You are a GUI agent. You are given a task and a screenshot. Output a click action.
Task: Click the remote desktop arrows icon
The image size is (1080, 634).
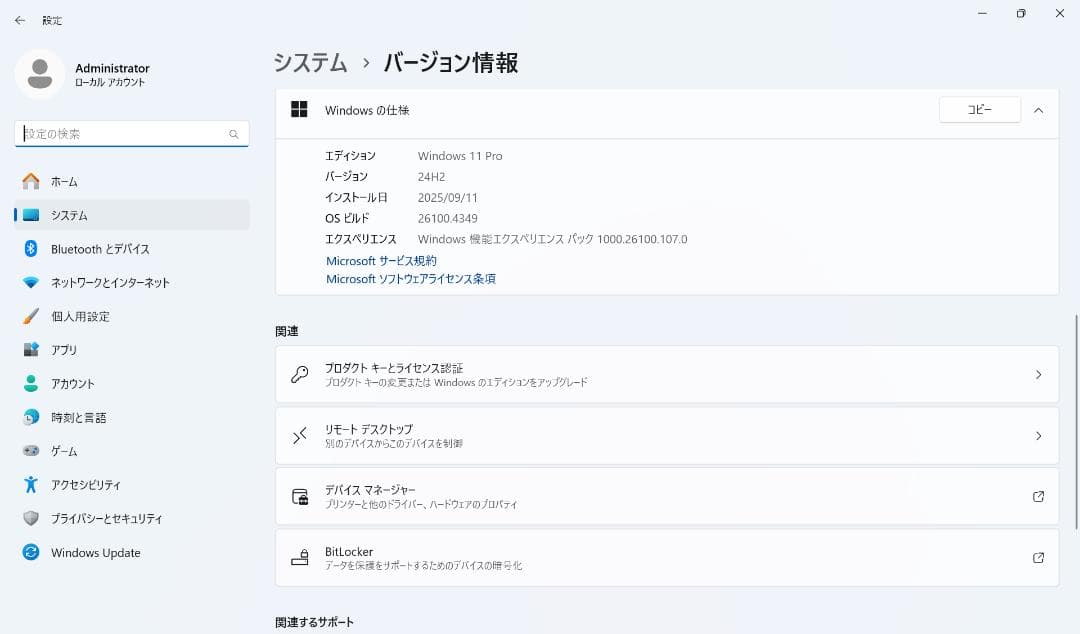tap(300, 436)
